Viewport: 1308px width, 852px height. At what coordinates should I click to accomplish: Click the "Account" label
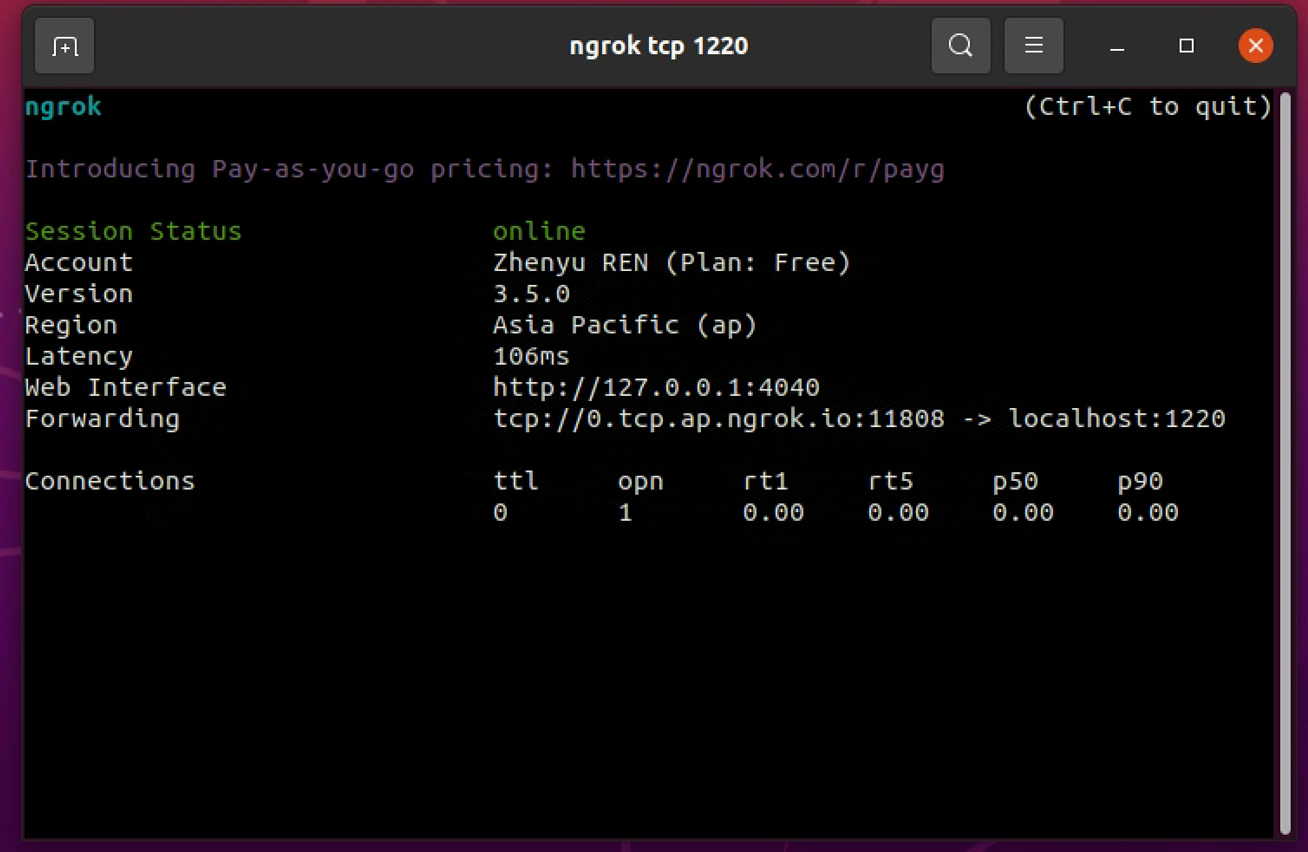click(79, 263)
